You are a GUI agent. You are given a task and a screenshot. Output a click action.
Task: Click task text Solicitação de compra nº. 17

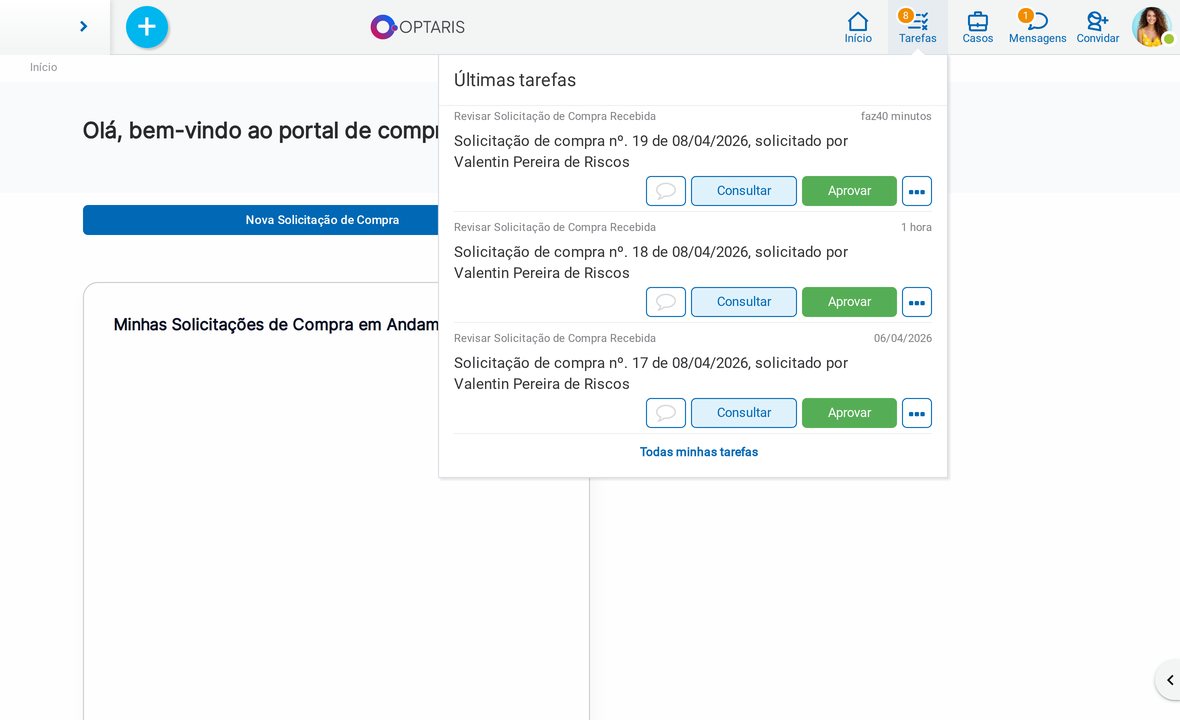click(651, 373)
